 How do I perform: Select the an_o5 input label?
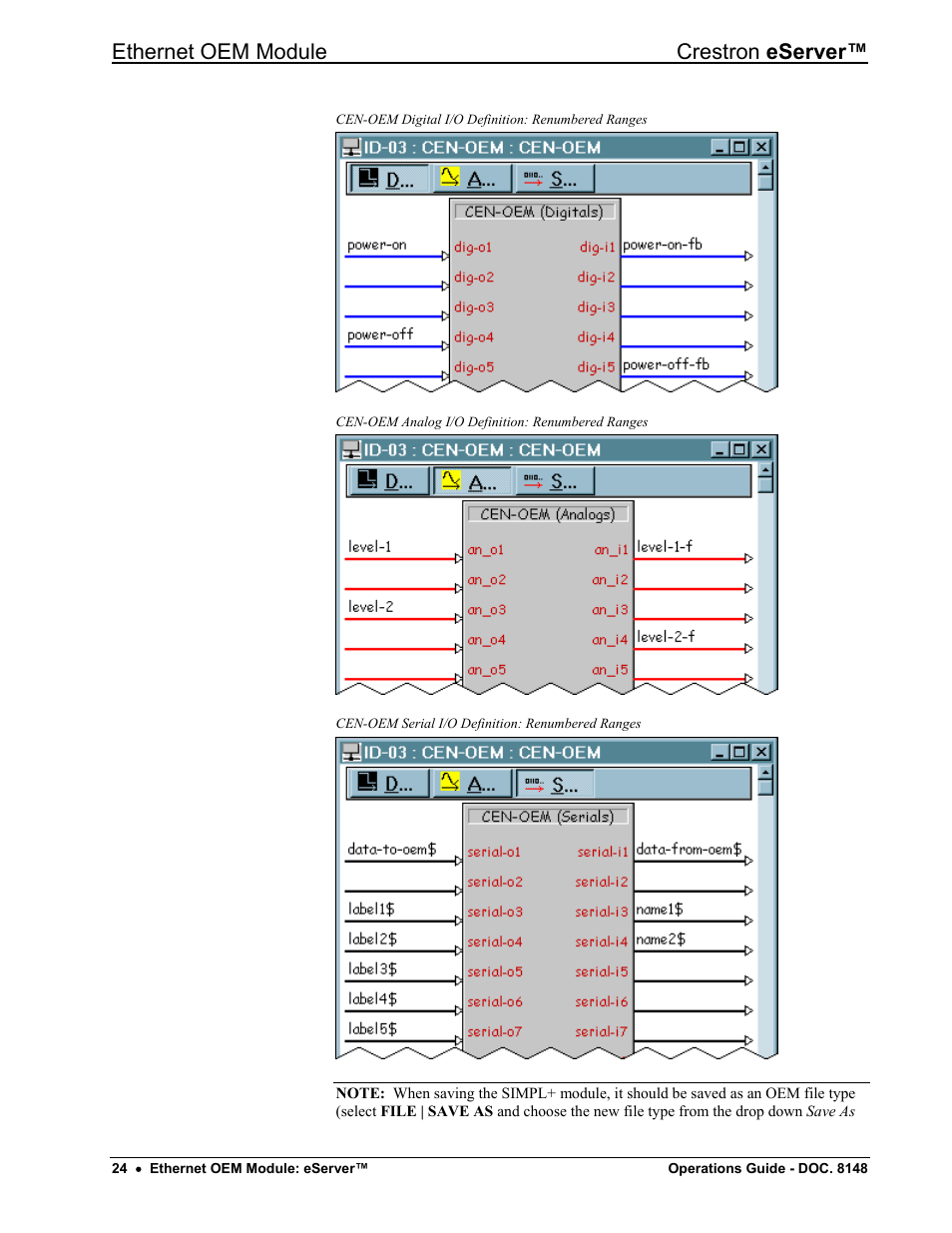(487, 670)
